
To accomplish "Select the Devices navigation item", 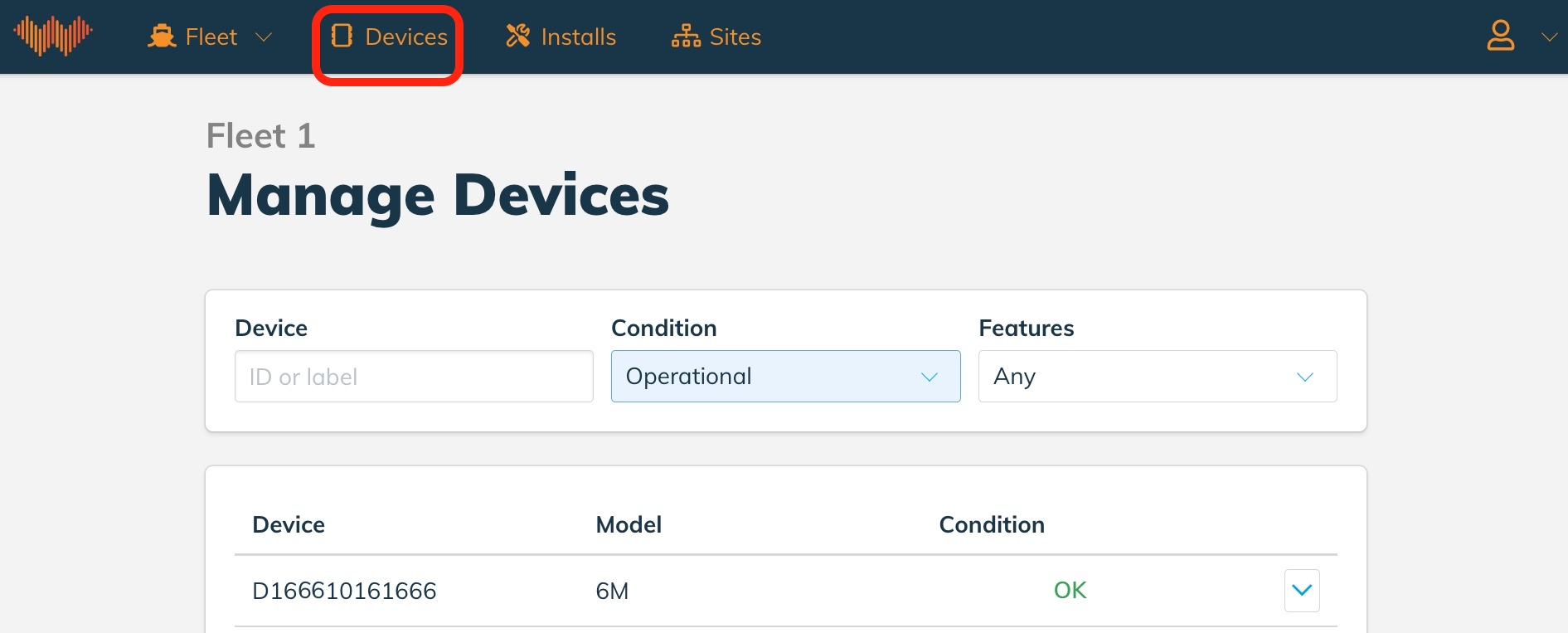I will pos(389,37).
